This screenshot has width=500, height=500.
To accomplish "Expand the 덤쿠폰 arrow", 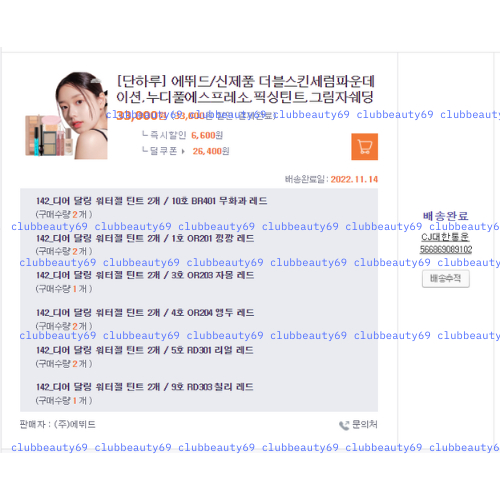I will (183, 151).
